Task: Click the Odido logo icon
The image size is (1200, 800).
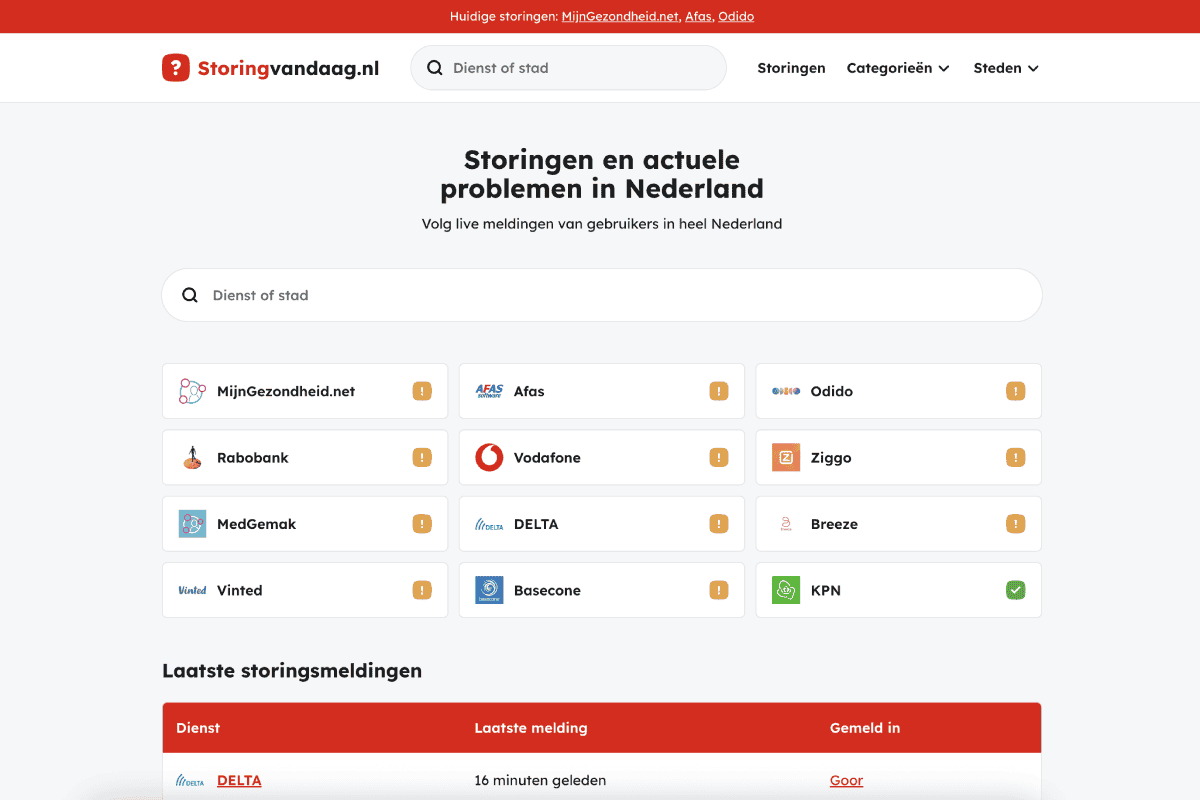Action: (786, 391)
